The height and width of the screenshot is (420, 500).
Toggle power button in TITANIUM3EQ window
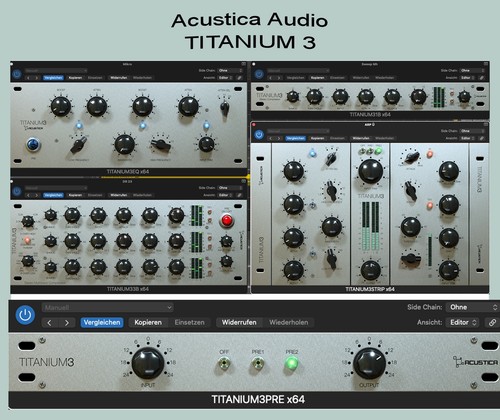pos(17,74)
